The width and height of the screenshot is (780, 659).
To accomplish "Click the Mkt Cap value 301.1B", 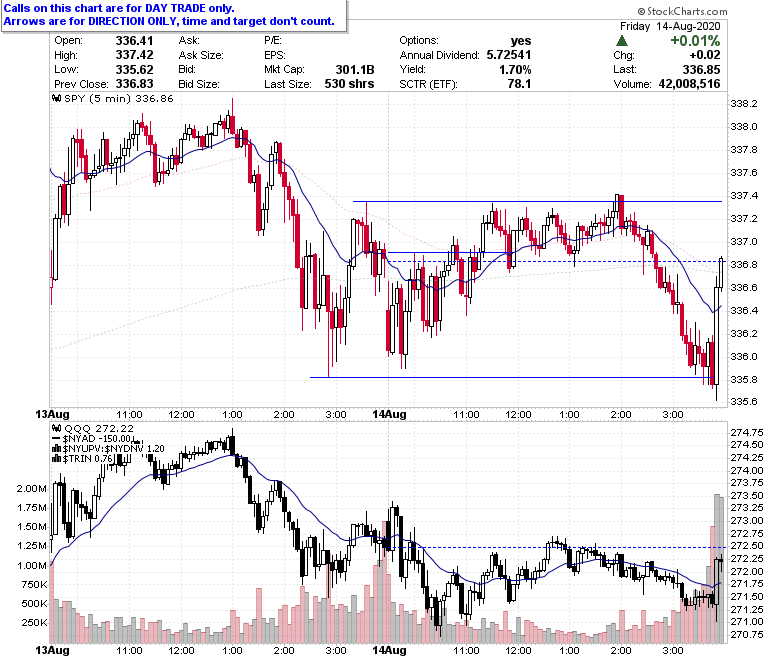I will tap(355, 70).
